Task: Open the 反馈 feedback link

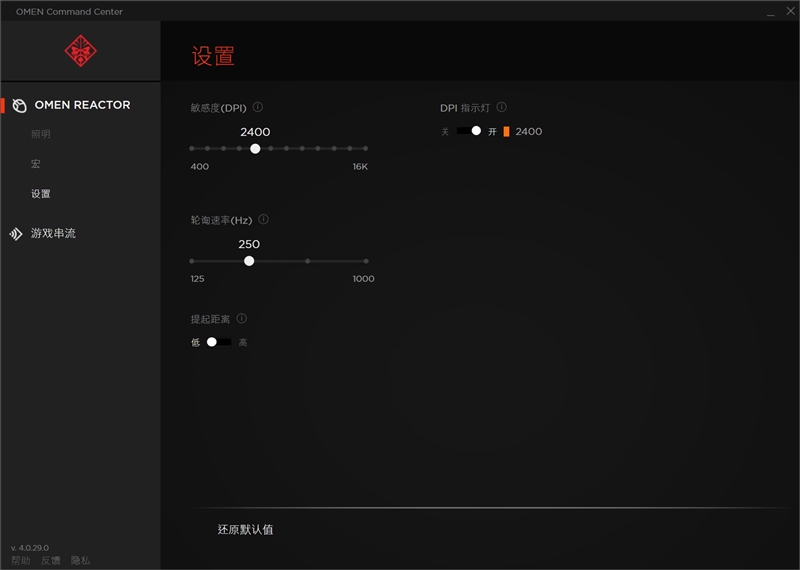Action: pyautogui.click(x=51, y=561)
